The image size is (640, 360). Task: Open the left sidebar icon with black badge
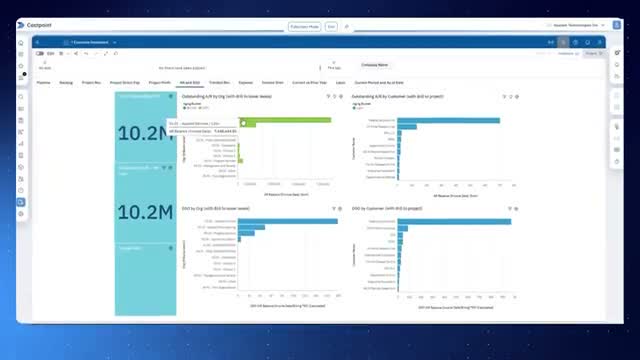(x=22, y=77)
